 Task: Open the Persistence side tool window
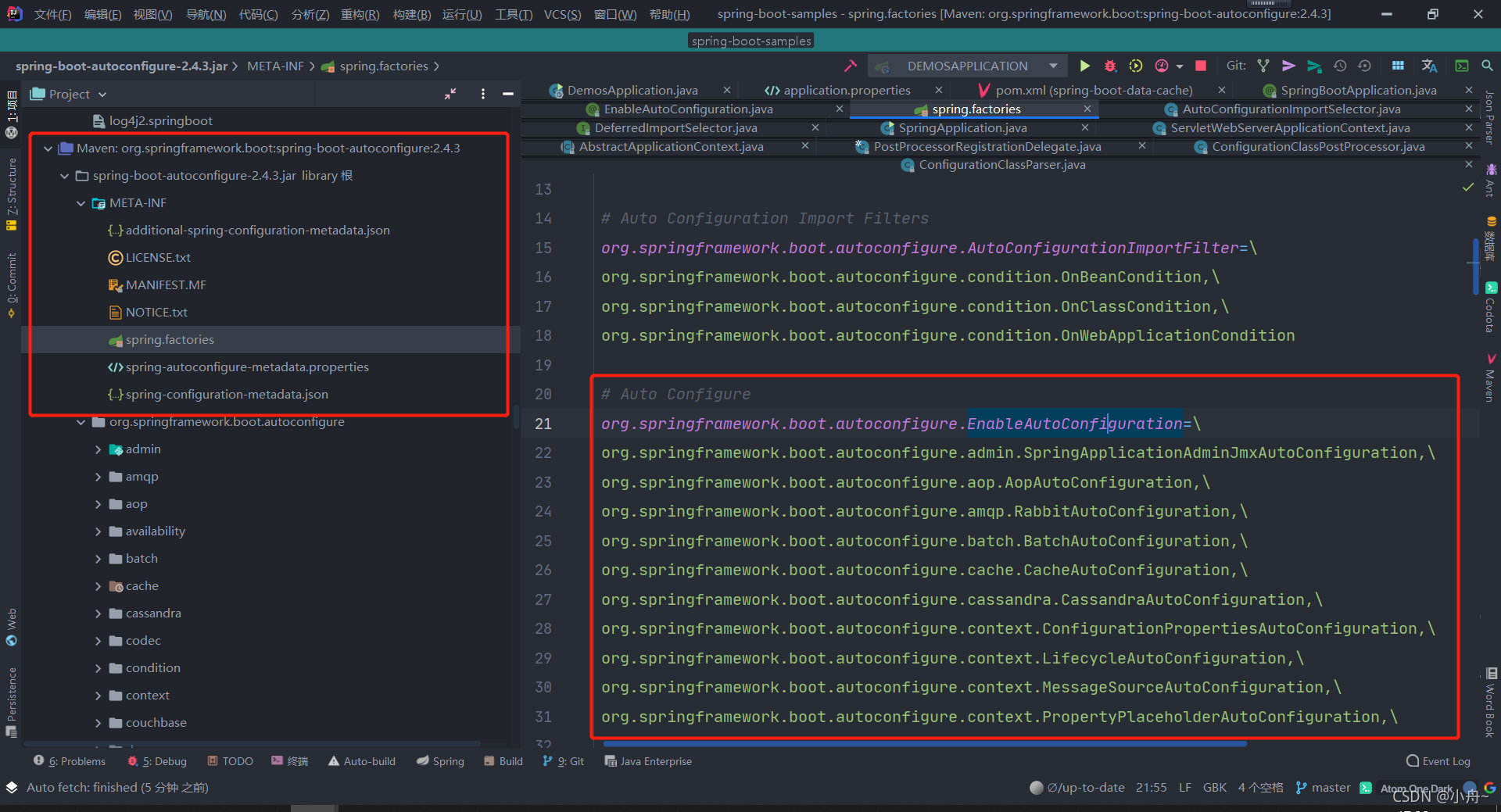[x=12, y=702]
